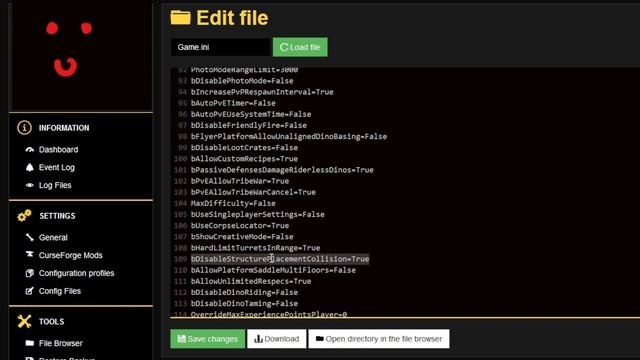640x360 pixels.
Task: Click the Game.ini filename field
Action: click(220, 47)
